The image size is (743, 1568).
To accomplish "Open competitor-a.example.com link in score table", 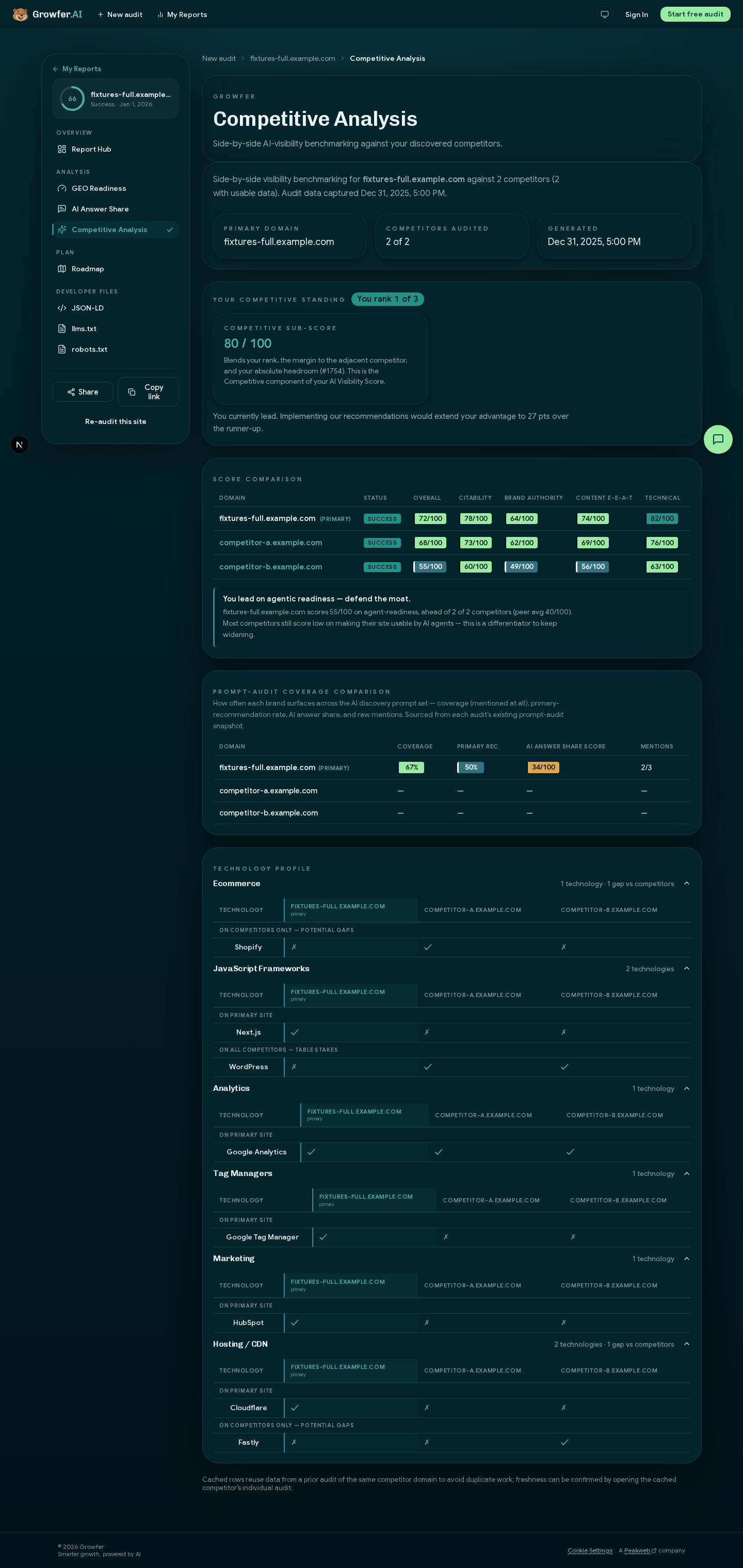I will click(270, 543).
